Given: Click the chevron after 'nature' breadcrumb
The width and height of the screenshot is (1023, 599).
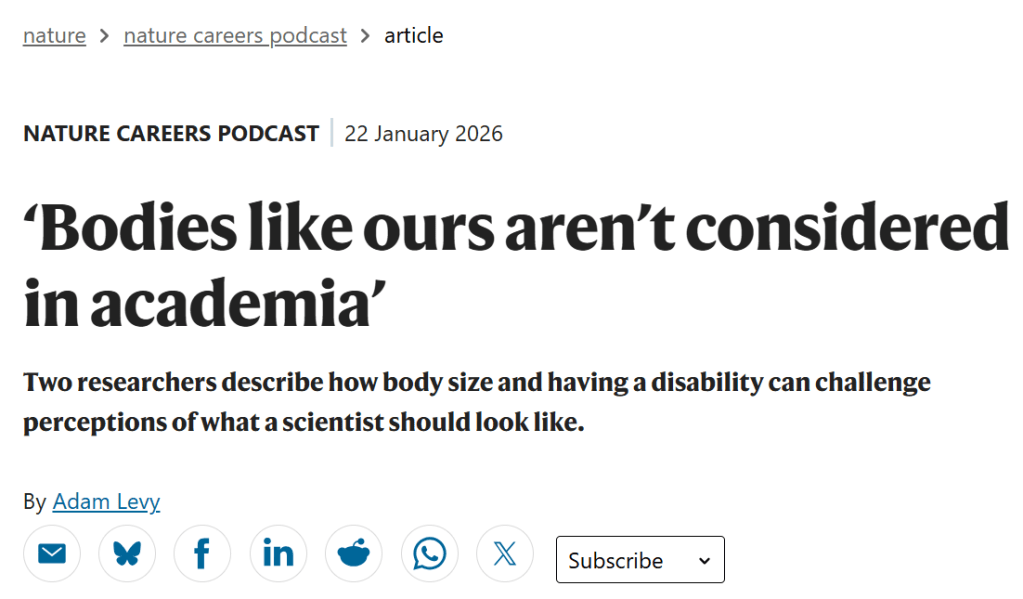Looking at the screenshot, I should [104, 37].
